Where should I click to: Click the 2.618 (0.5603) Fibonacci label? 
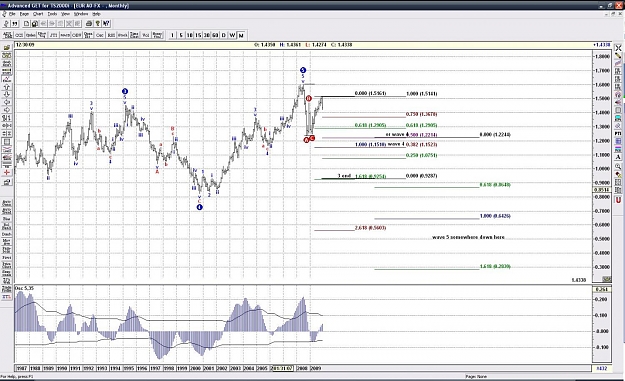pos(370,228)
